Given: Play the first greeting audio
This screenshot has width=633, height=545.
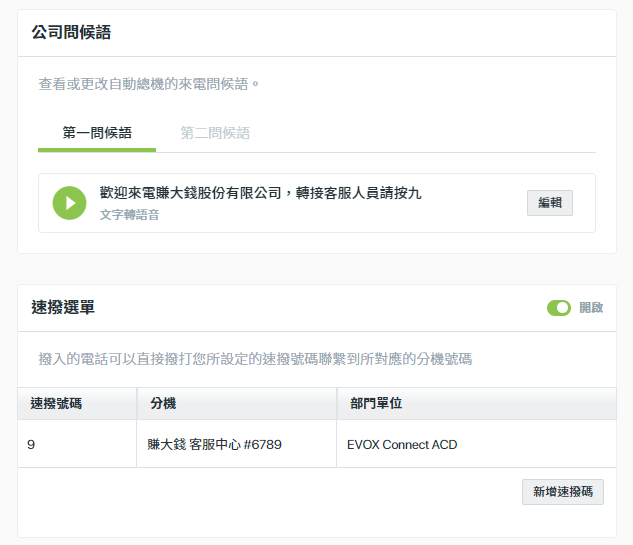Looking at the screenshot, I should pyautogui.click(x=69, y=203).
